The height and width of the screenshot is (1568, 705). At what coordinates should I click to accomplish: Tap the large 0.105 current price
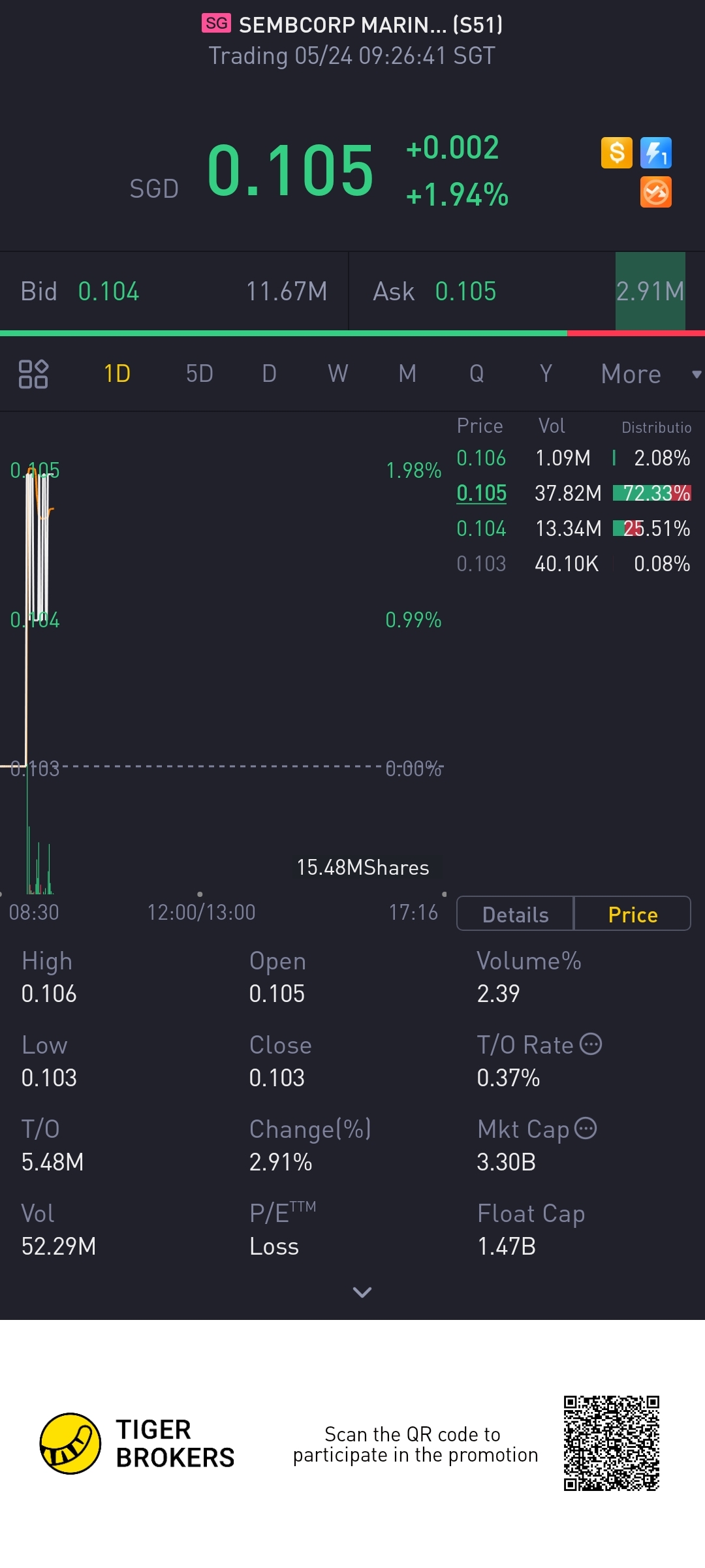290,171
